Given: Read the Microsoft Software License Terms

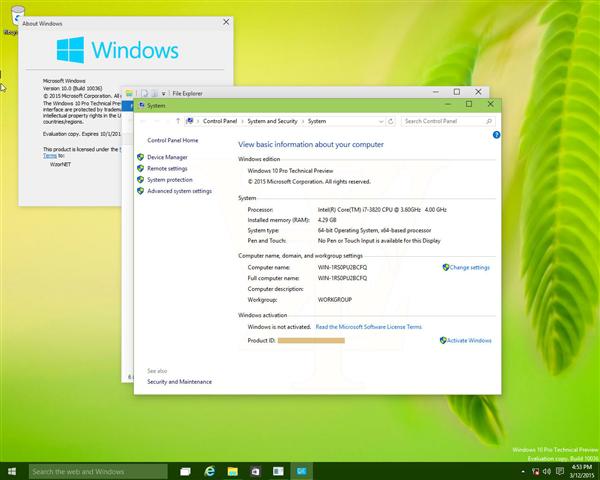Looking at the screenshot, I should click(x=368, y=327).
